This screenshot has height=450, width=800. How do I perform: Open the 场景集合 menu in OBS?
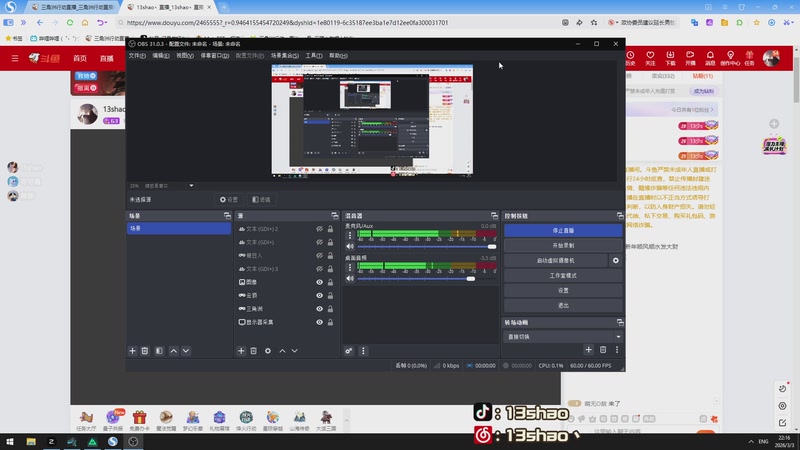(x=285, y=56)
